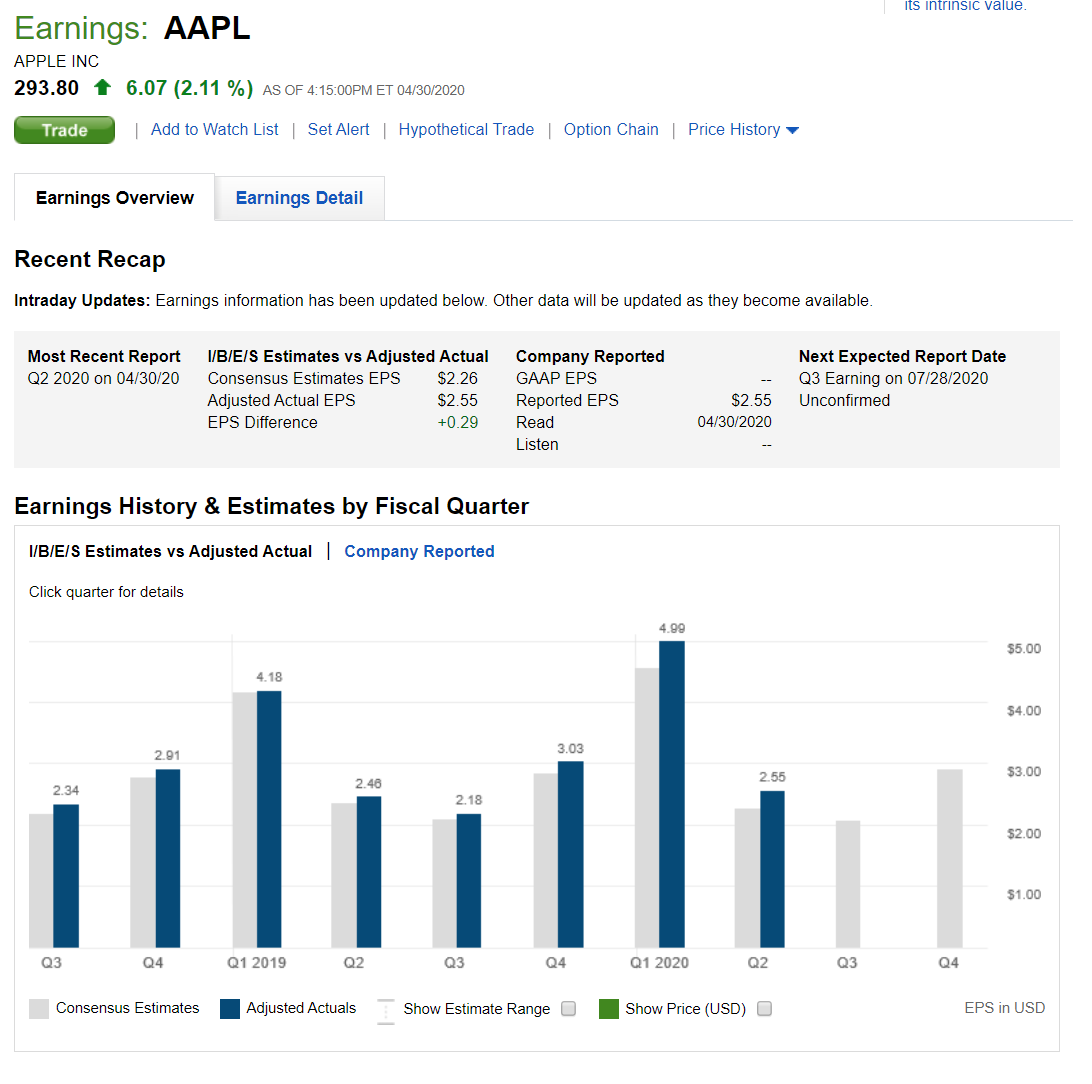Image resolution: width=1092 pixels, height=1084 pixels.
Task: Click the 4.99 adjusted actual bar
Action: pos(672,794)
